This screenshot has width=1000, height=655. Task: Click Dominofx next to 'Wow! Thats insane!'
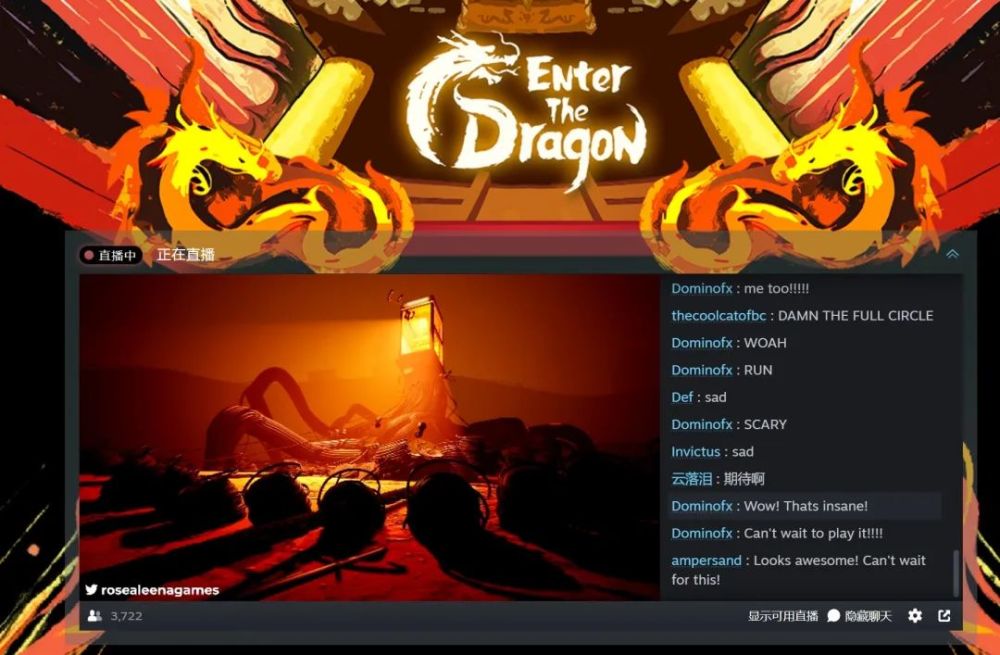point(702,506)
